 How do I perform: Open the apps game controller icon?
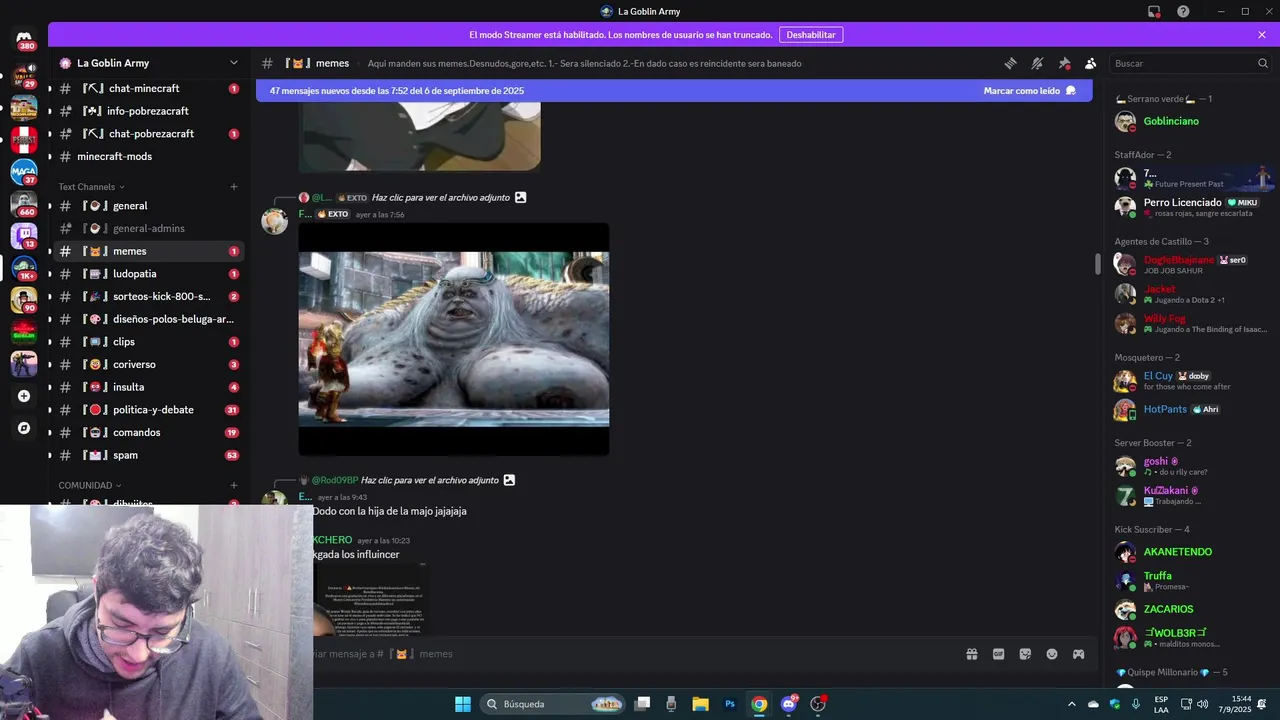[1078, 654]
